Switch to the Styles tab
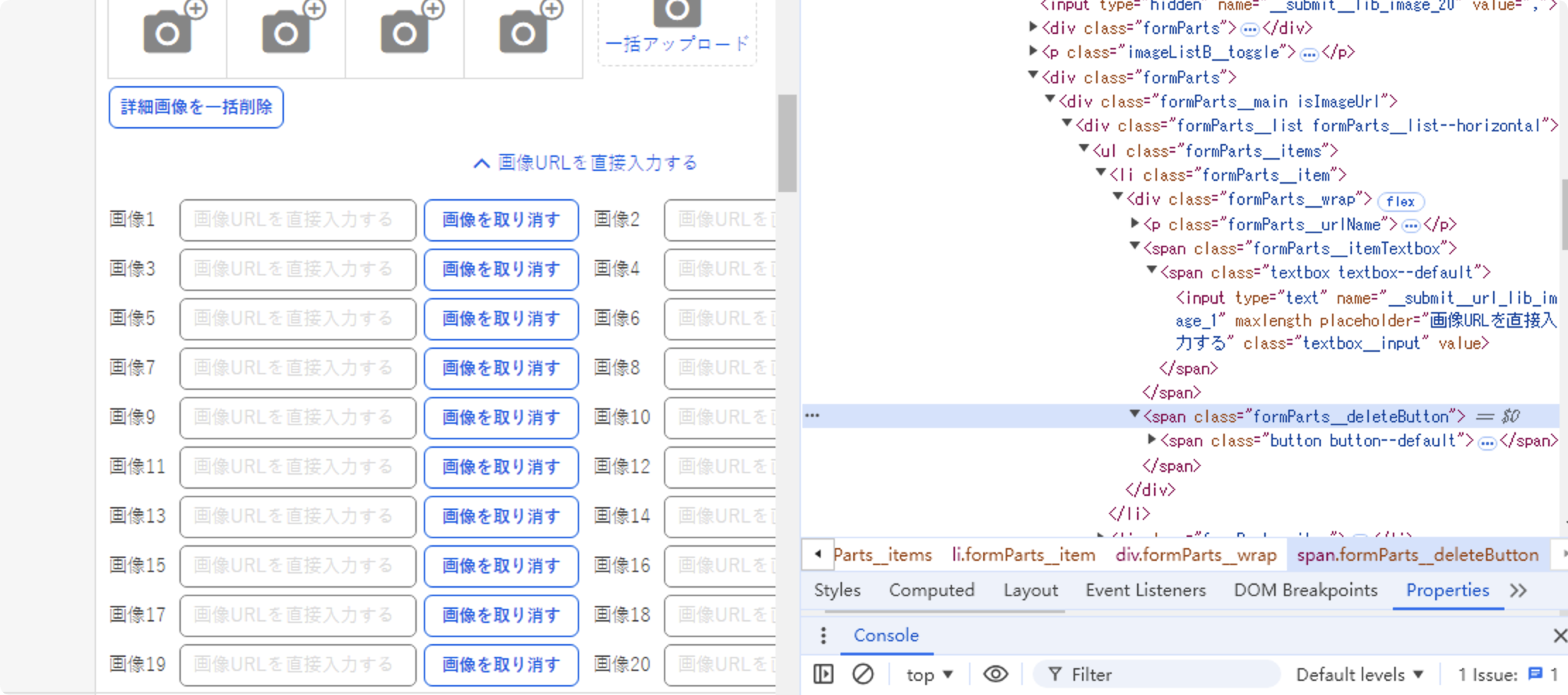 (837, 590)
